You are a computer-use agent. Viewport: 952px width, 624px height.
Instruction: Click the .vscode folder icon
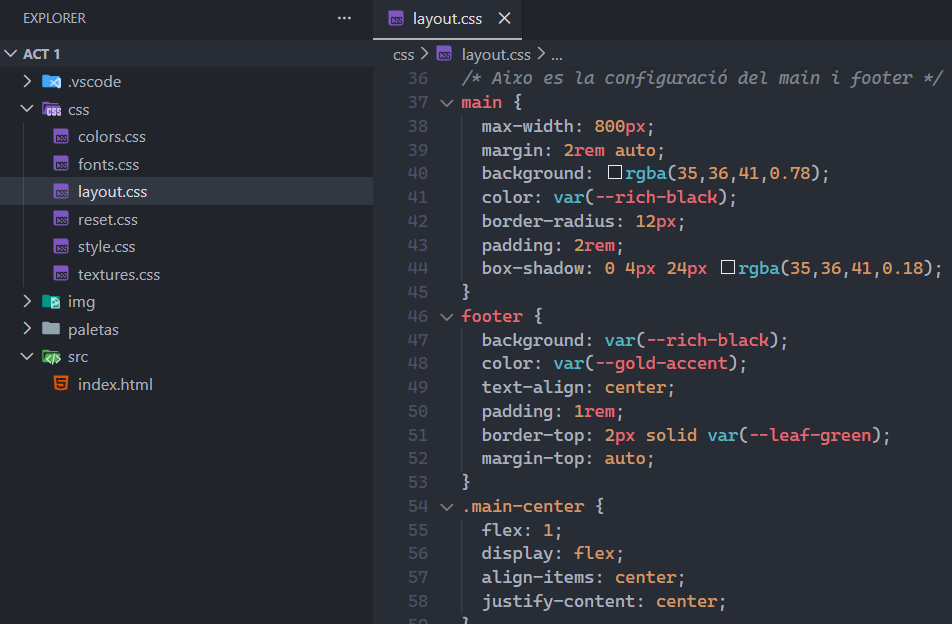coord(51,82)
